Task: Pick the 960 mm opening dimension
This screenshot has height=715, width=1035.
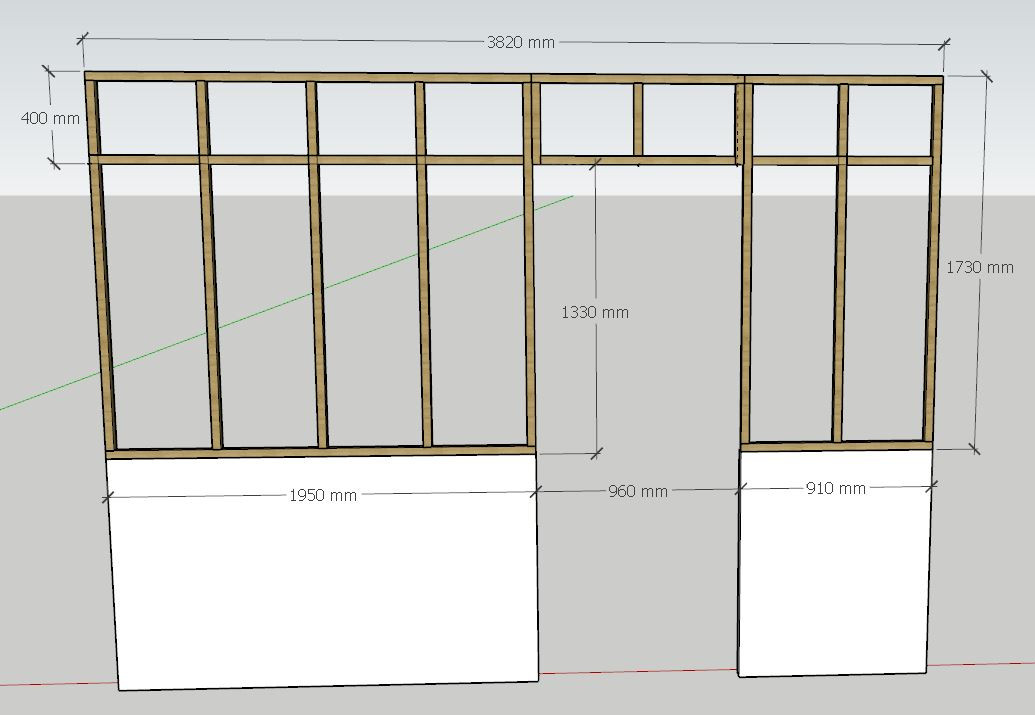Action: click(x=638, y=491)
